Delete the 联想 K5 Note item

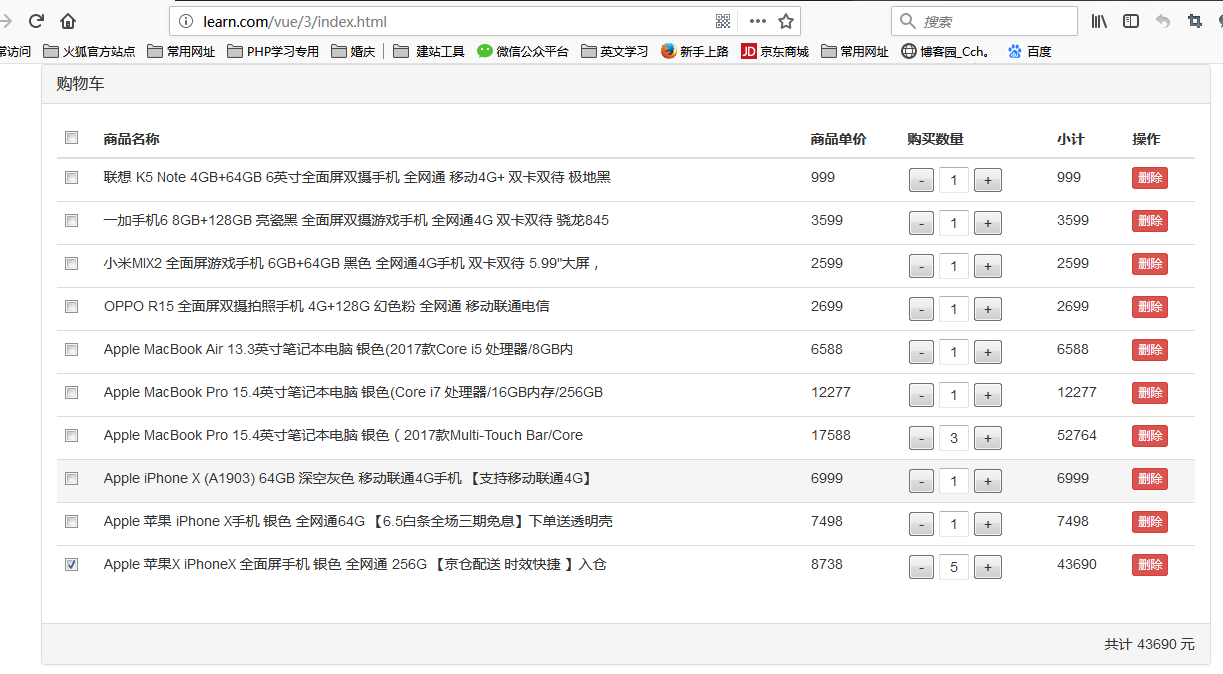pyautogui.click(x=1150, y=178)
